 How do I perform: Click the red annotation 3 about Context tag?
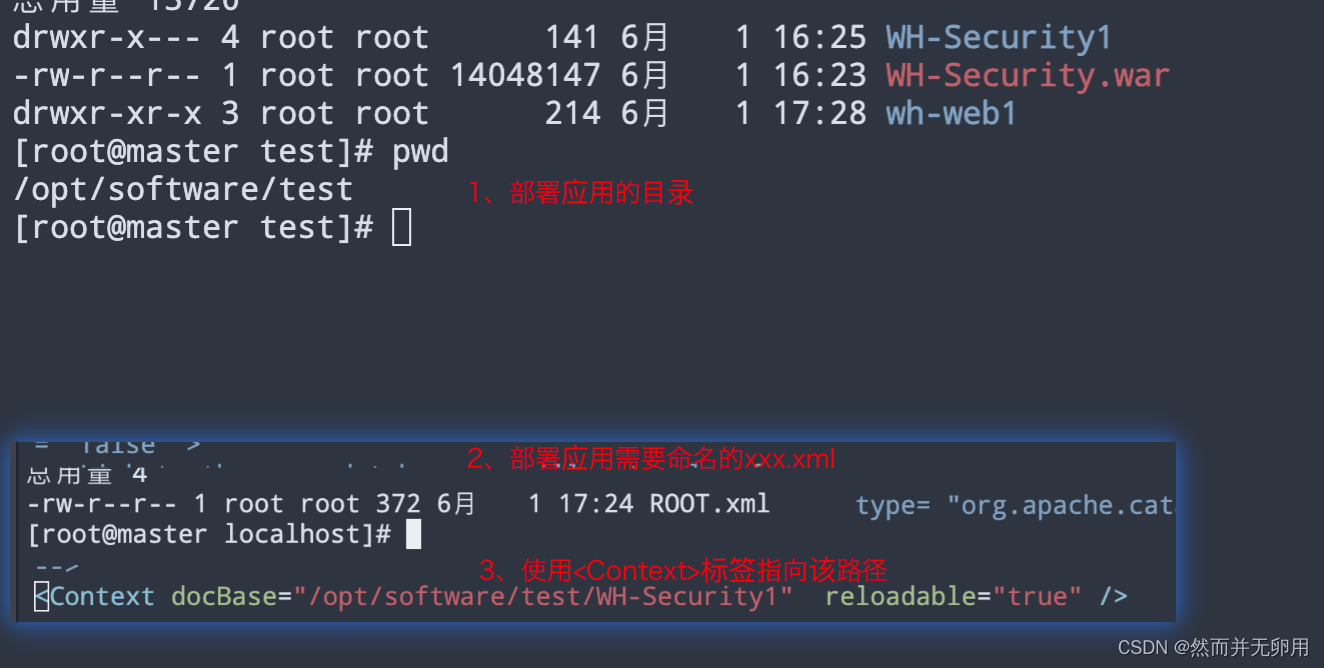683,571
